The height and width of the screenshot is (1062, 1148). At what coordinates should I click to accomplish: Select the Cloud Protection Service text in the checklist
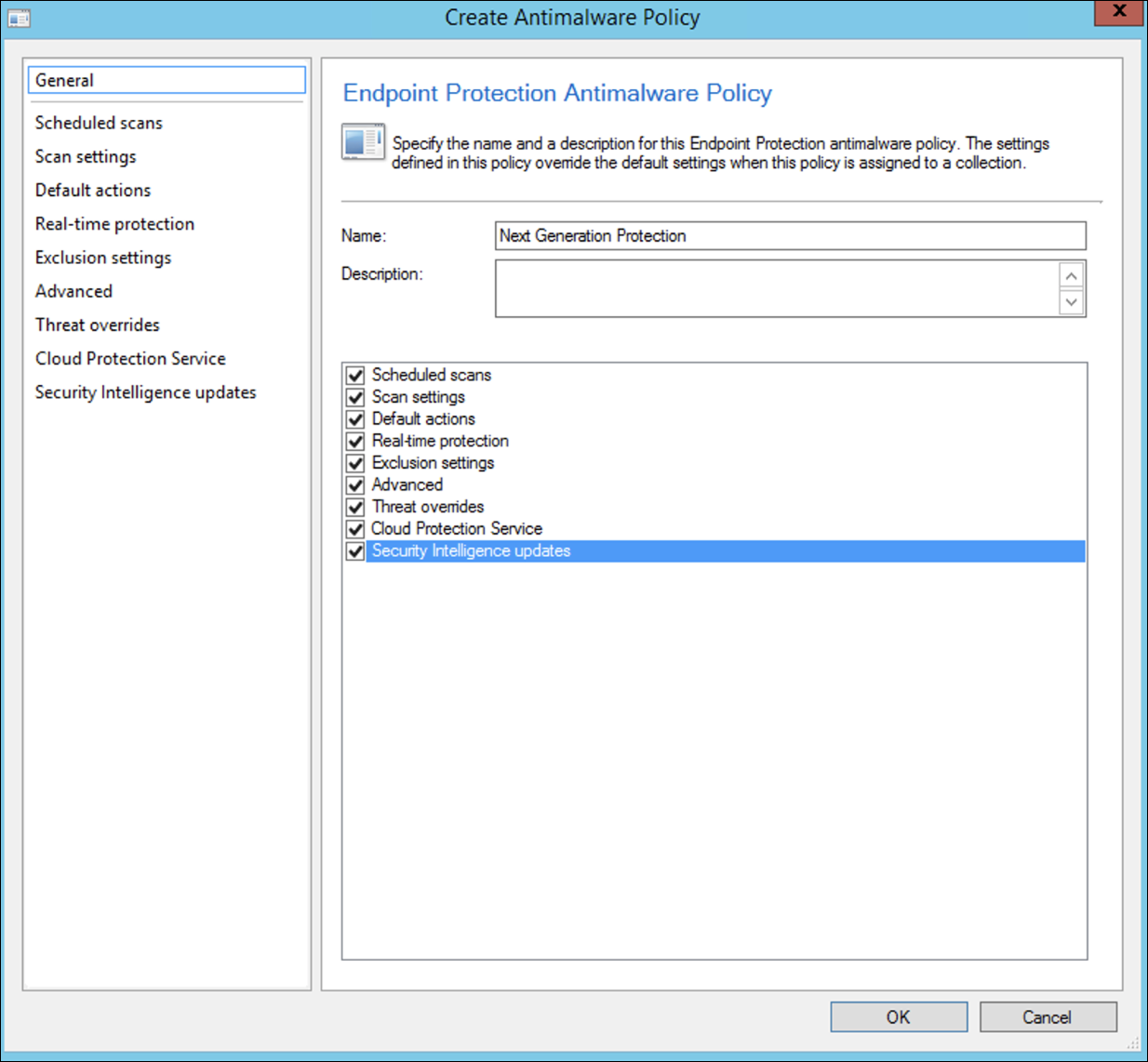457,528
